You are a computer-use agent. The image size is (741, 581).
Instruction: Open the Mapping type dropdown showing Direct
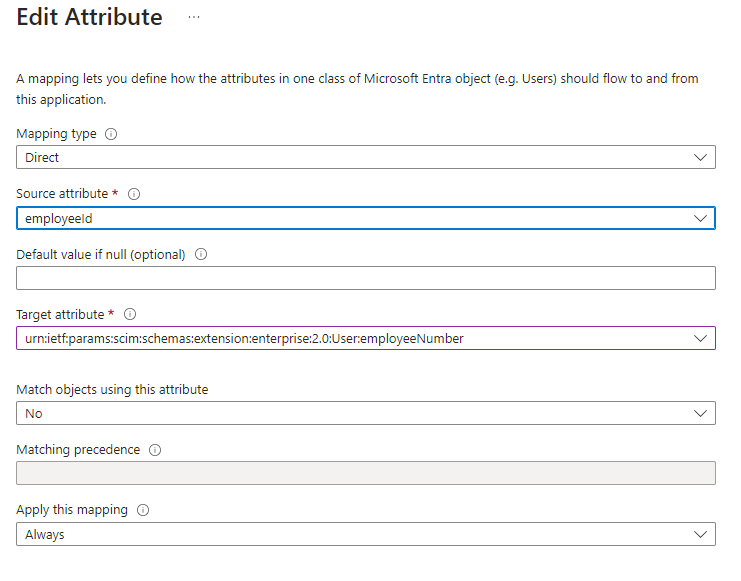(366, 157)
